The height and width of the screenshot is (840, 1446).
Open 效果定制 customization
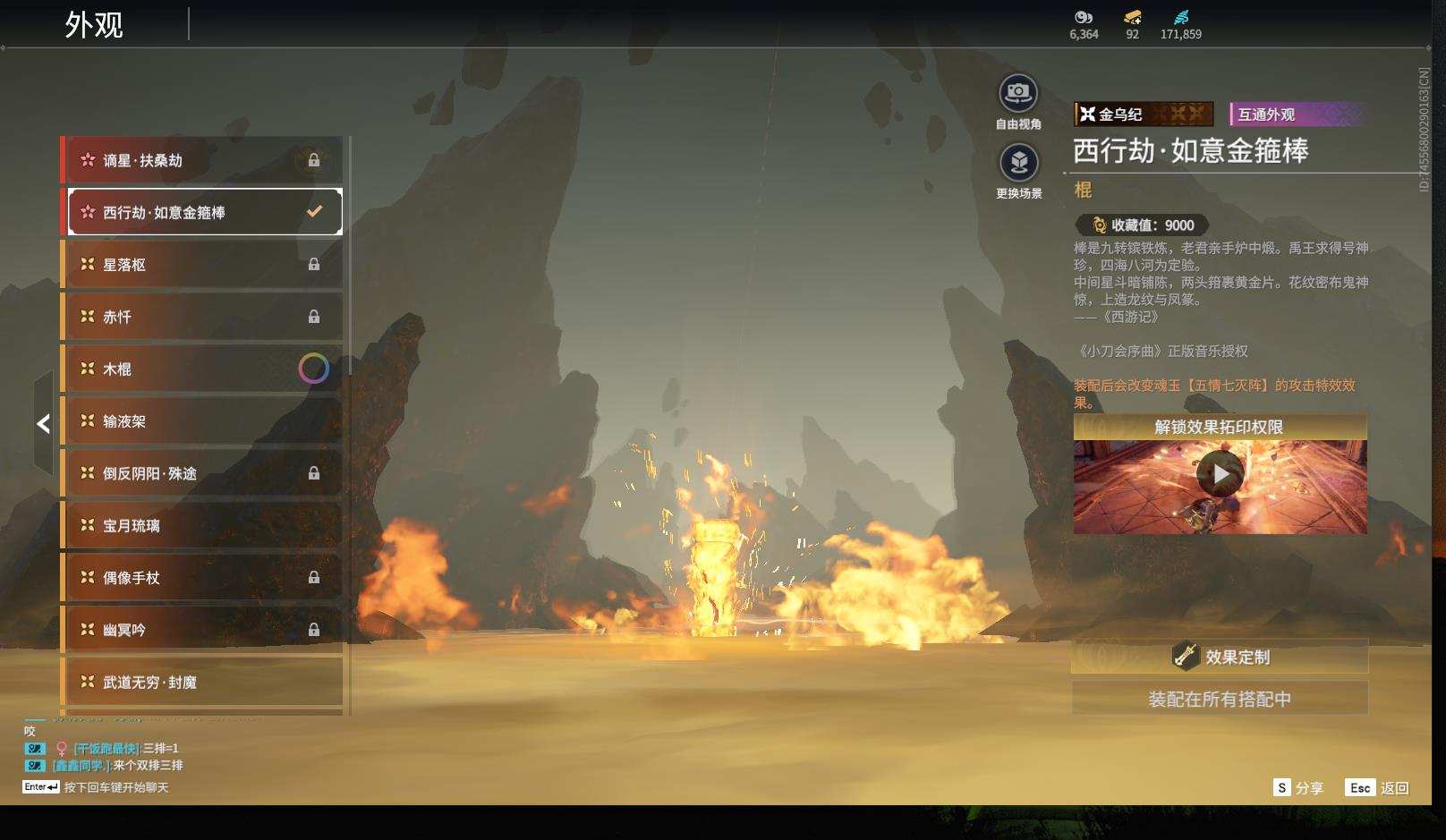coord(1220,657)
